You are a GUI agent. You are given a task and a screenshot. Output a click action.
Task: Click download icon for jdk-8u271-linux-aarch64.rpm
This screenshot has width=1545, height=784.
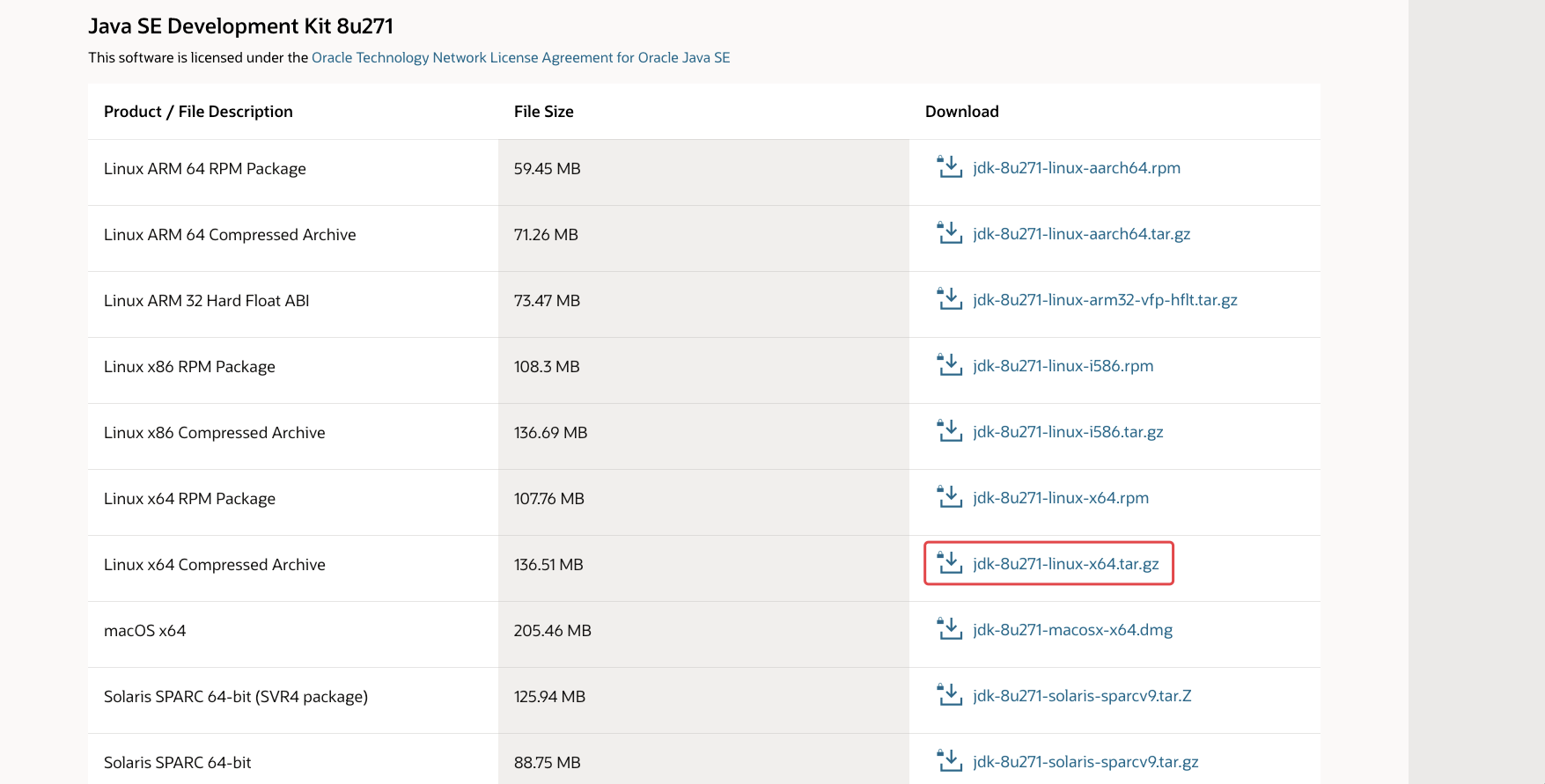[949, 167]
